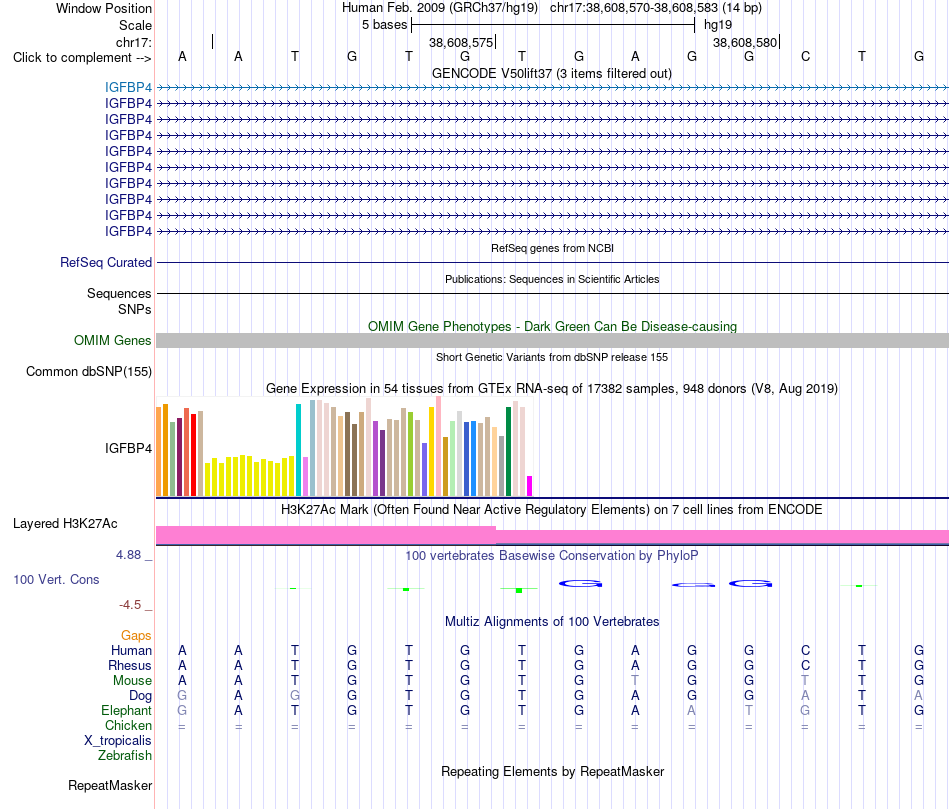Click 'Publications: Sequences in Scientific Articles' title

552,279
